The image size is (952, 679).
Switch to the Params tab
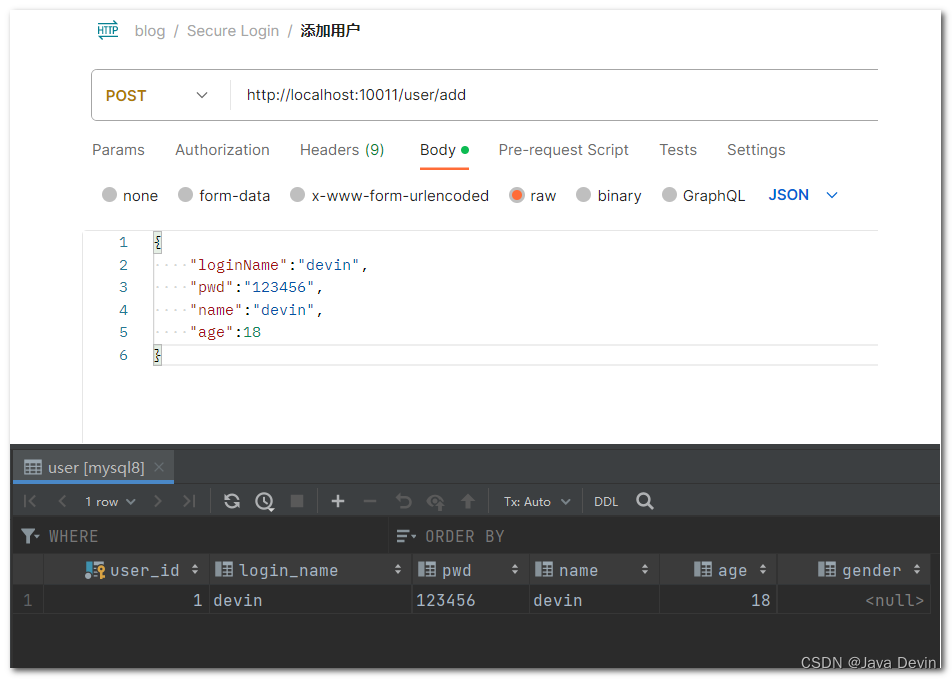118,149
